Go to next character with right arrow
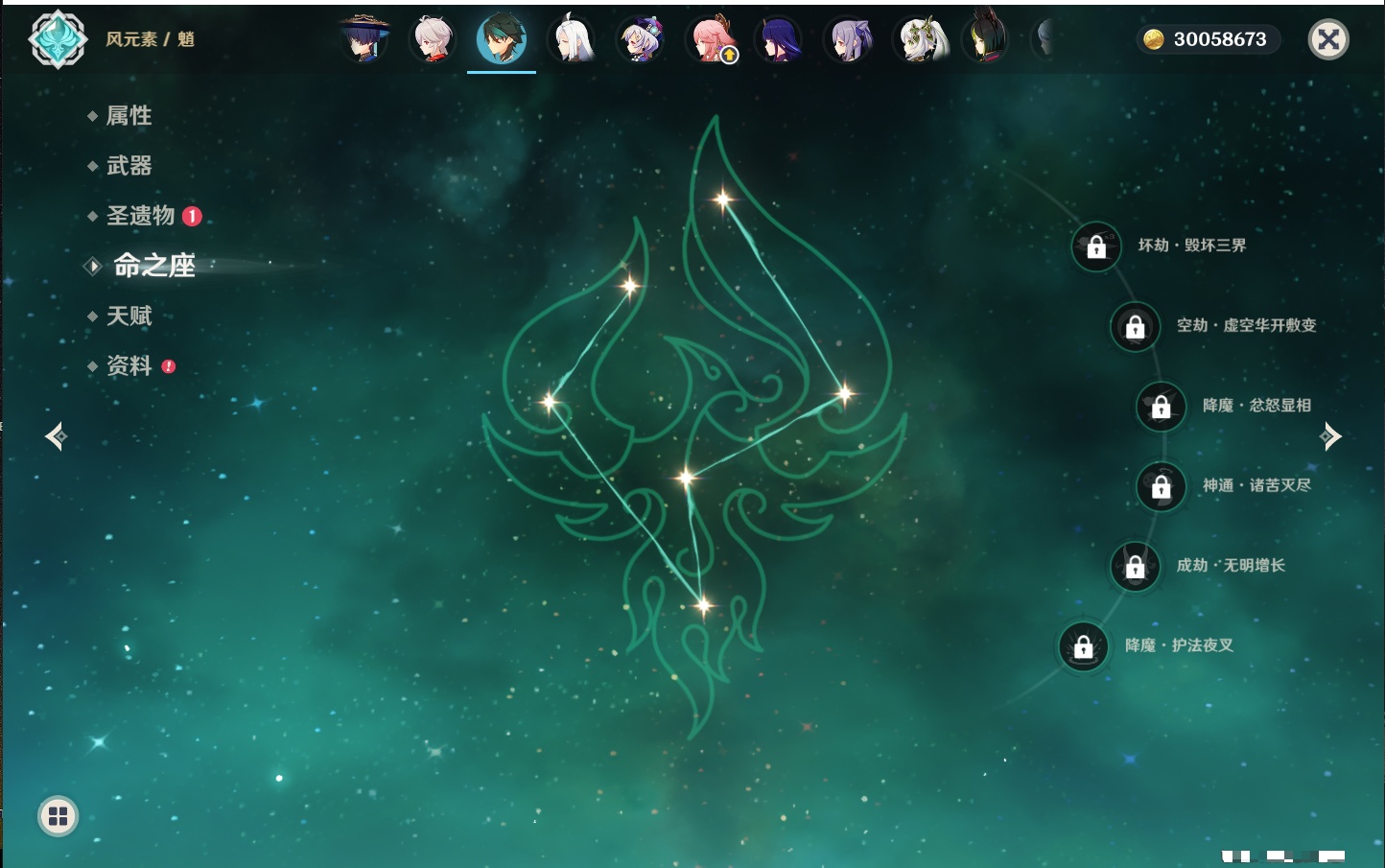The width and height of the screenshot is (1385, 868). [1331, 436]
